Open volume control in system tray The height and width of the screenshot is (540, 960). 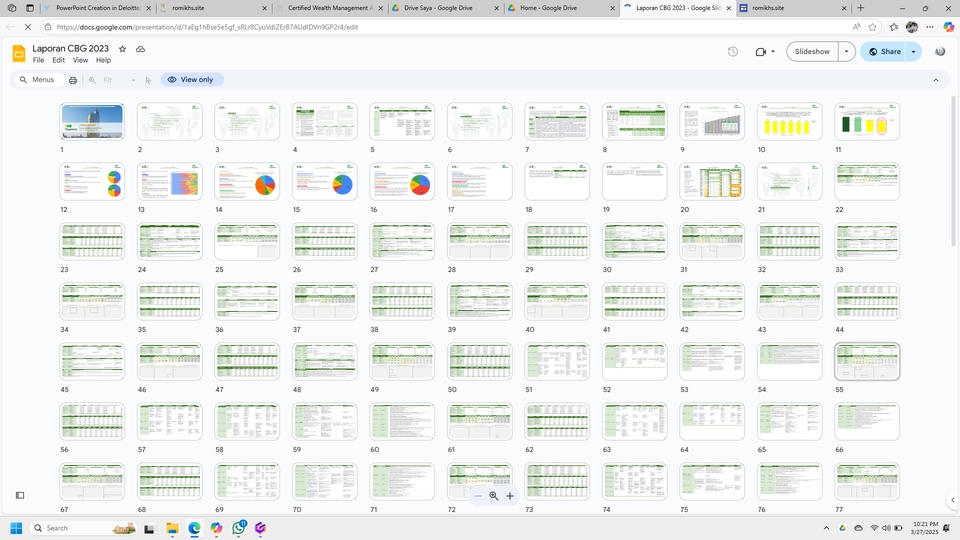tap(886, 528)
